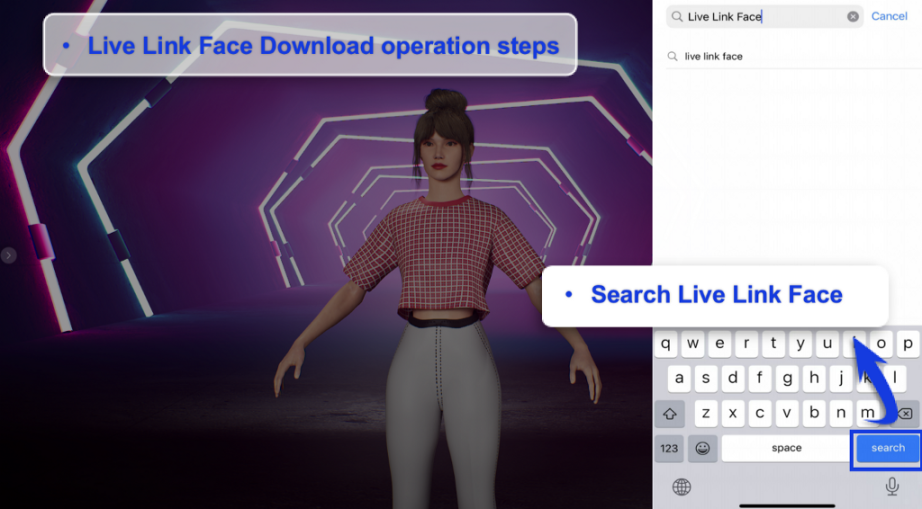Screen dimensions: 922x509
Task: Switch to the 123 numeric keyboard
Action: 669,448
